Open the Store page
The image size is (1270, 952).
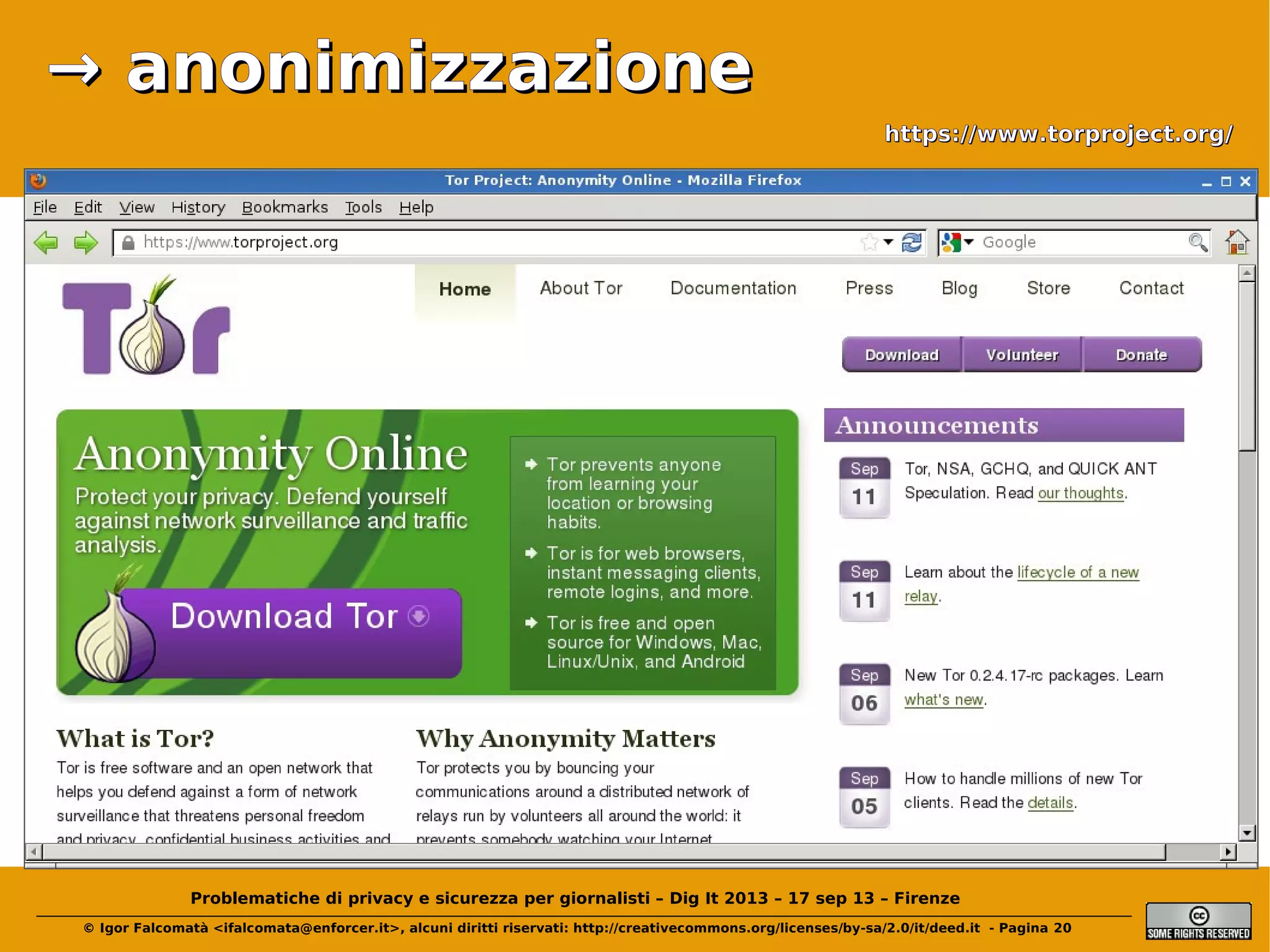(x=1049, y=288)
